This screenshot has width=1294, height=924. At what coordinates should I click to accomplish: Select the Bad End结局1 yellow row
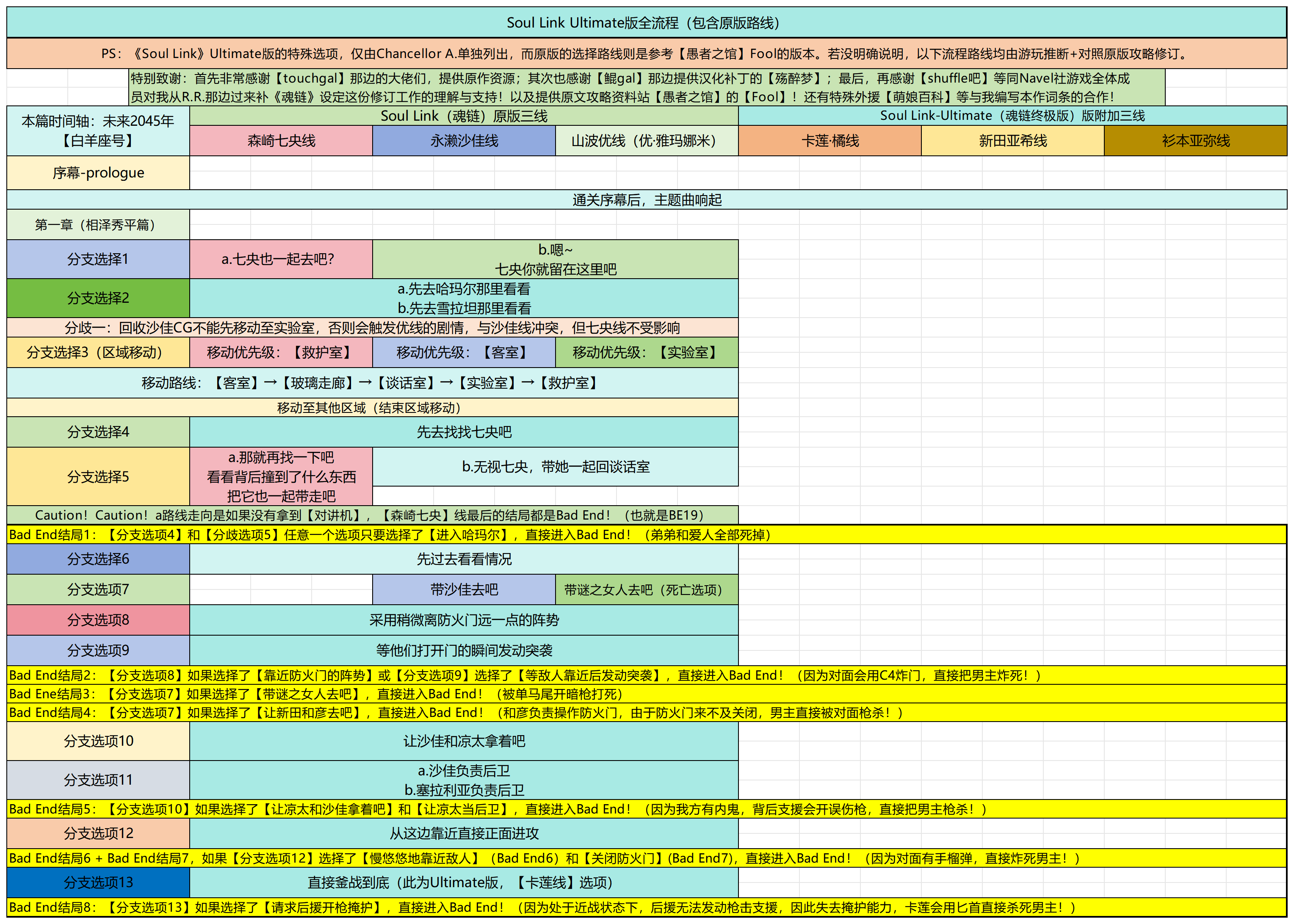(646, 535)
